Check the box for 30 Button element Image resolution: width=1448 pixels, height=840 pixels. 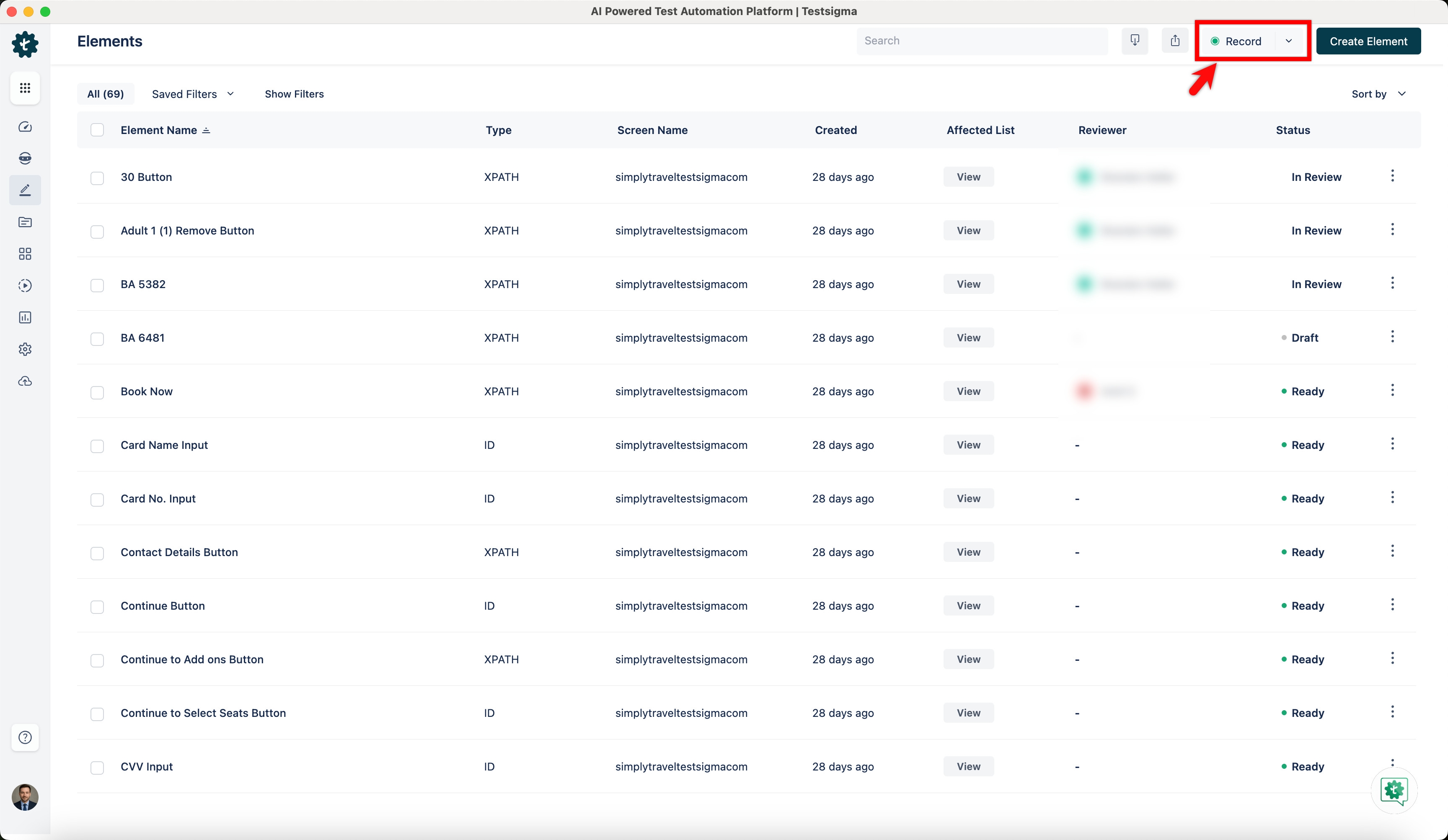pos(97,178)
